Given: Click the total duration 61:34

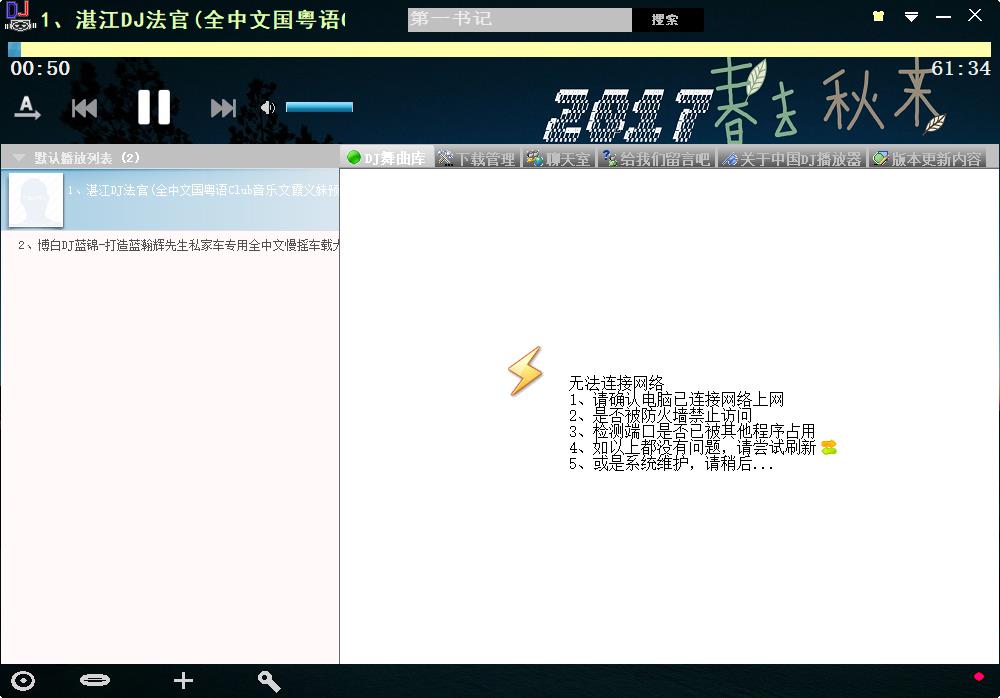Looking at the screenshot, I should tap(960, 68).
